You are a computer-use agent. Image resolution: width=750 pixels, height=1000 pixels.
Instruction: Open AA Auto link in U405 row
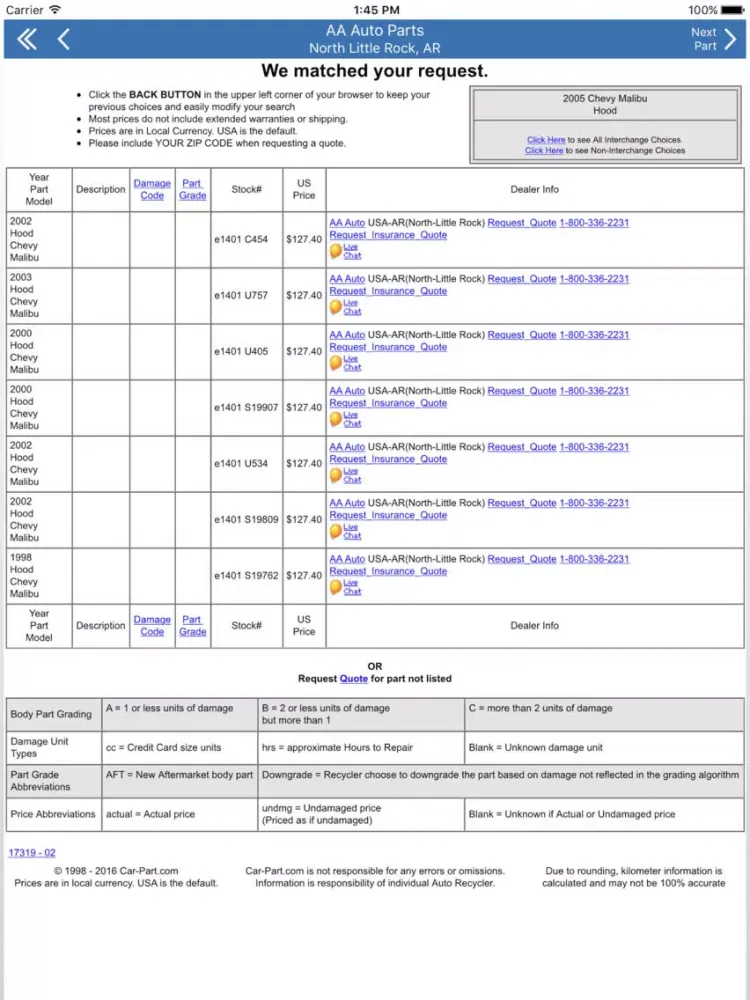pyautogui.click(x=347, y=335)
